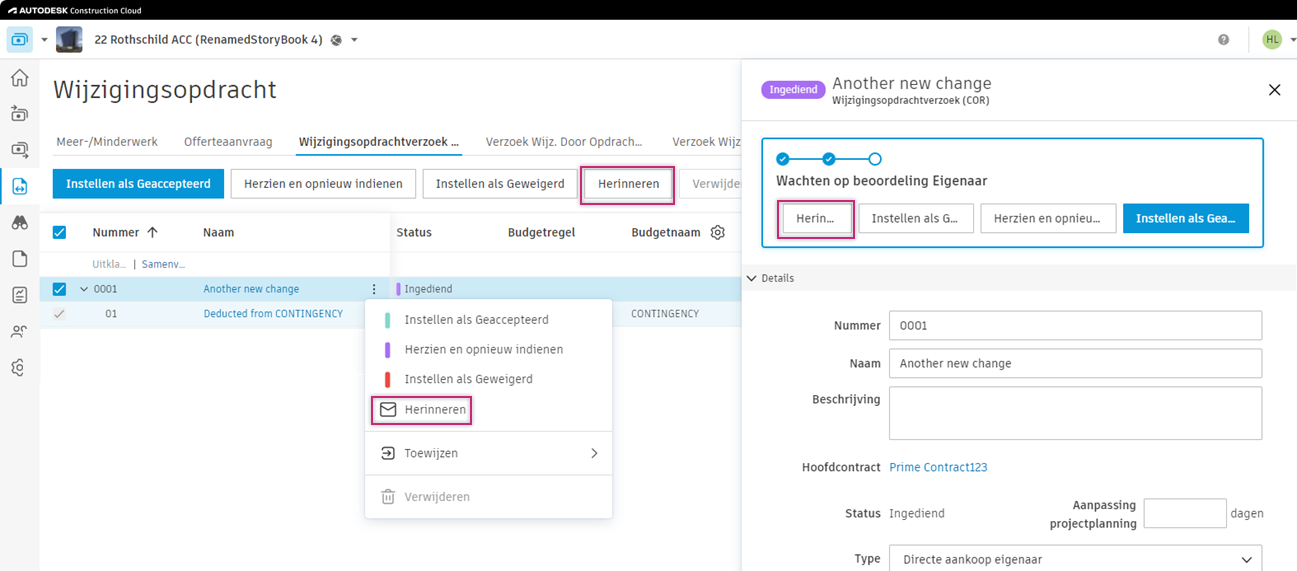1297x571 pixels.
Task: Open the Reports sidebar icon
Action: pos(19,295)
